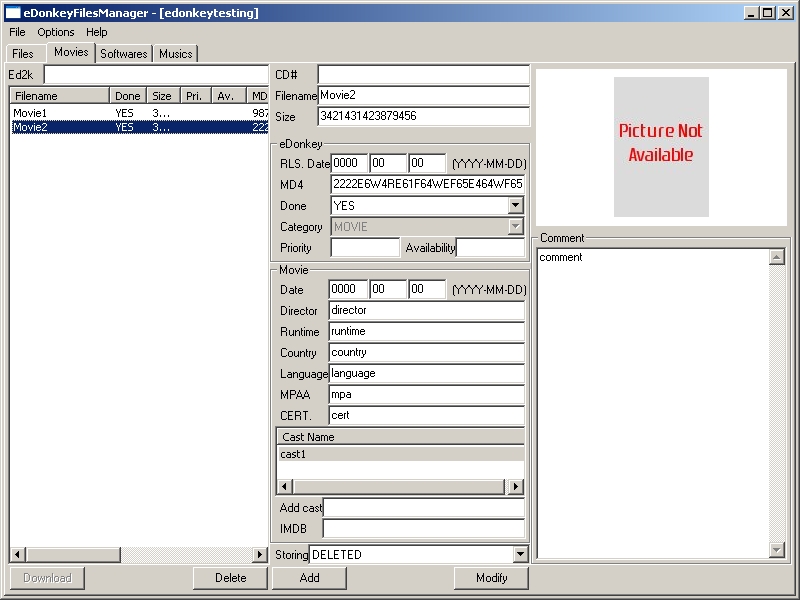This screenshot has width=800, height=600.
Task: Focus the Ed2k input field
Action: coord(156,75)
